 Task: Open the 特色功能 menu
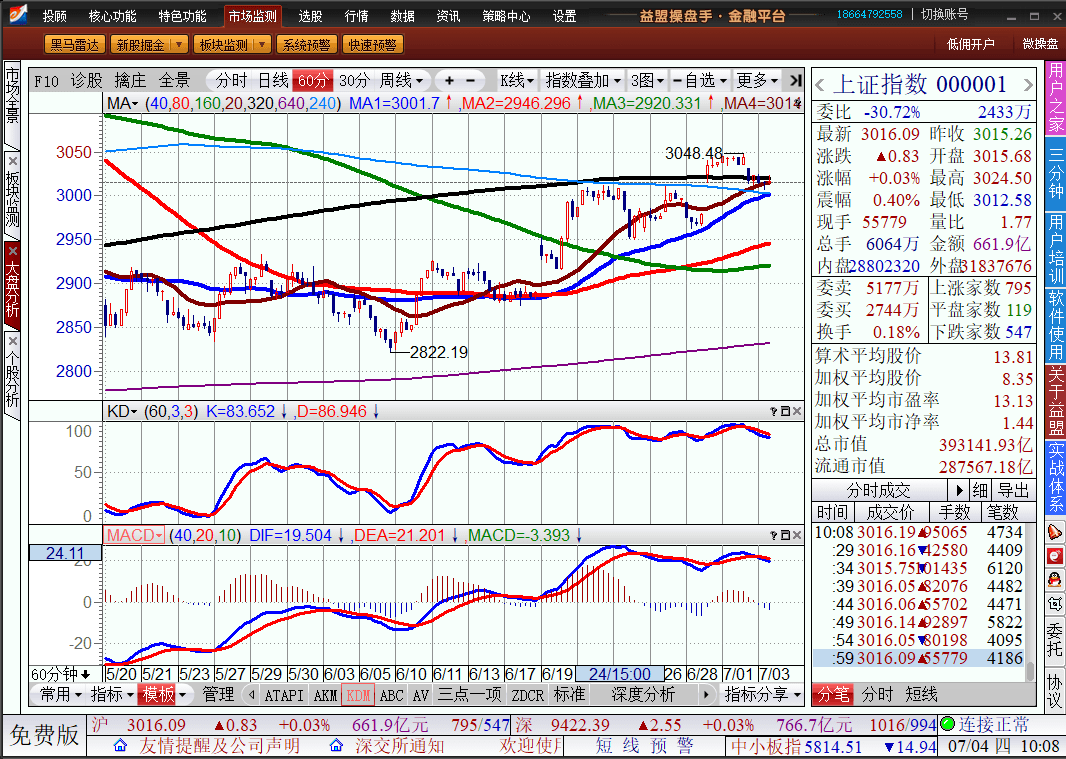pyautogui.click(x=182, y=16)
